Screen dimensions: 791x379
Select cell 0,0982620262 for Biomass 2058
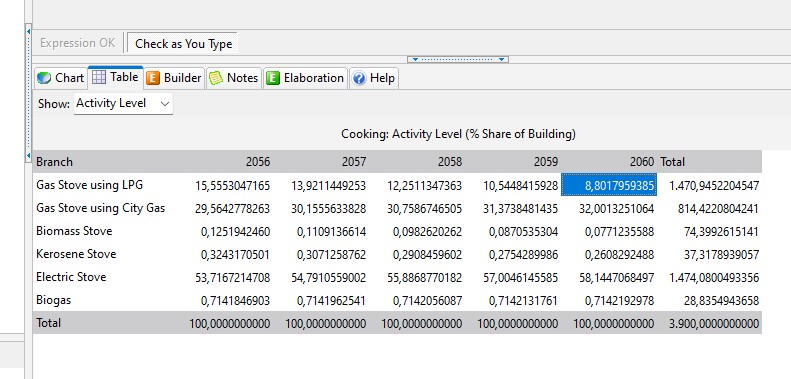coord(427,232)
